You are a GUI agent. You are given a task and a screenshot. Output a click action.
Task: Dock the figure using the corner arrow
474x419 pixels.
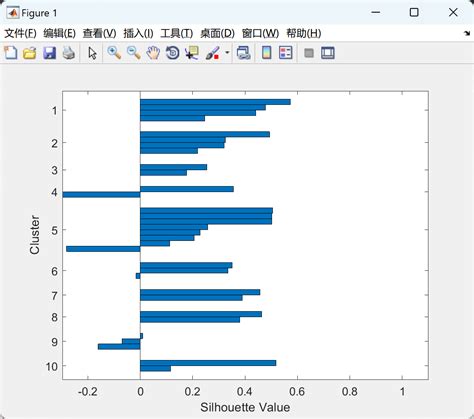tap(467, 33)
